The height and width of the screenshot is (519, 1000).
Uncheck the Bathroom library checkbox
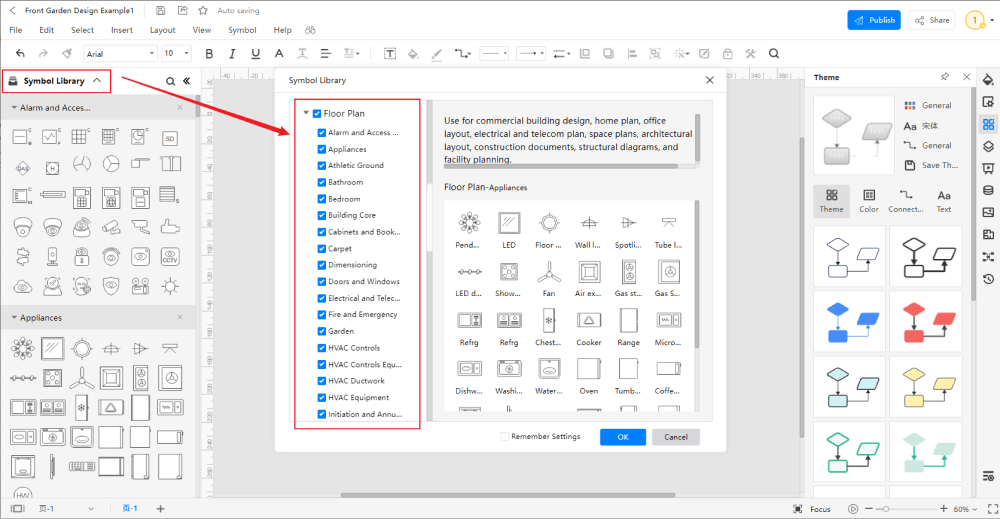(x=321, y=182)
